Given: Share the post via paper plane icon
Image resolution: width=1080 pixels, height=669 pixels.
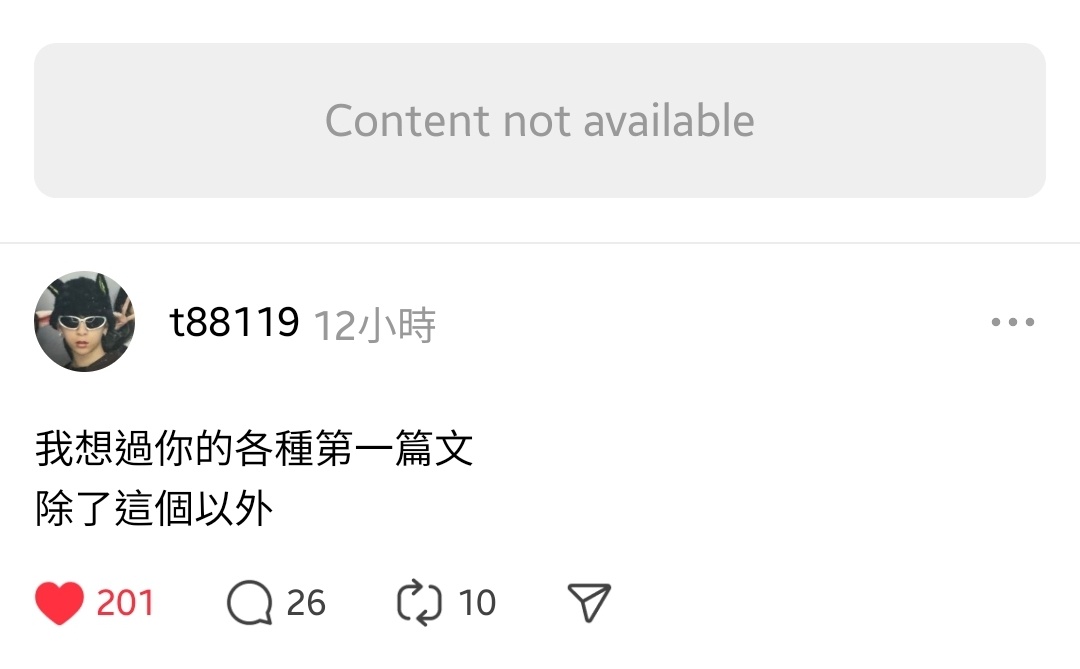Looking at the screenshot, I should point(589,603).
